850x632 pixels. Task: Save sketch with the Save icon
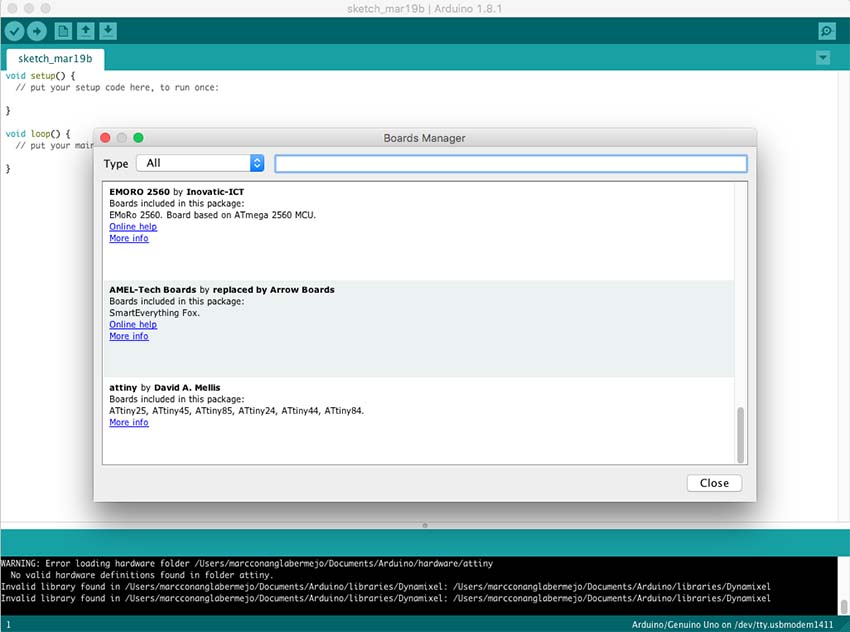(x=108, y=31)
